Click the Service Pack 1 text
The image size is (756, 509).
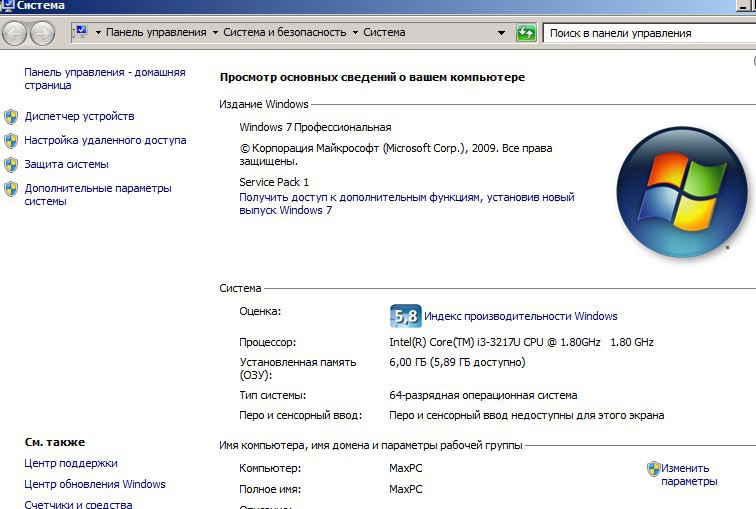point(274,182)
